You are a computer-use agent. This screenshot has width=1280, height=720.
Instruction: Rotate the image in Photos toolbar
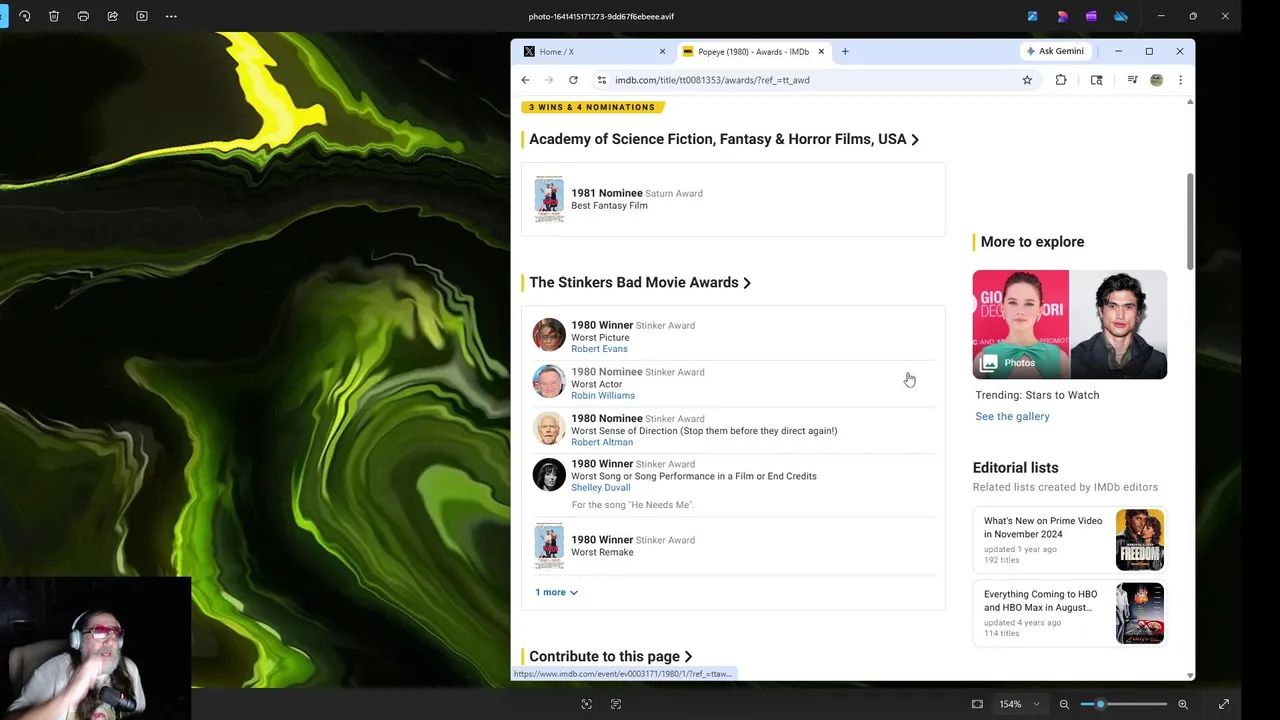[25, 16]
